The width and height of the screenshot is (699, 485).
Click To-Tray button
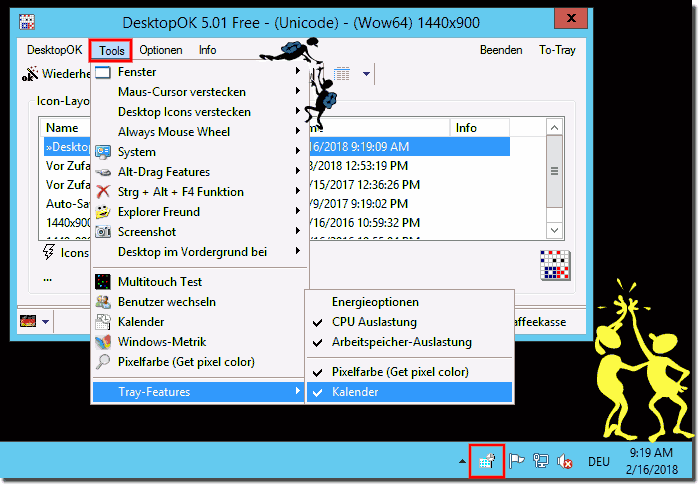pos(557,50)
